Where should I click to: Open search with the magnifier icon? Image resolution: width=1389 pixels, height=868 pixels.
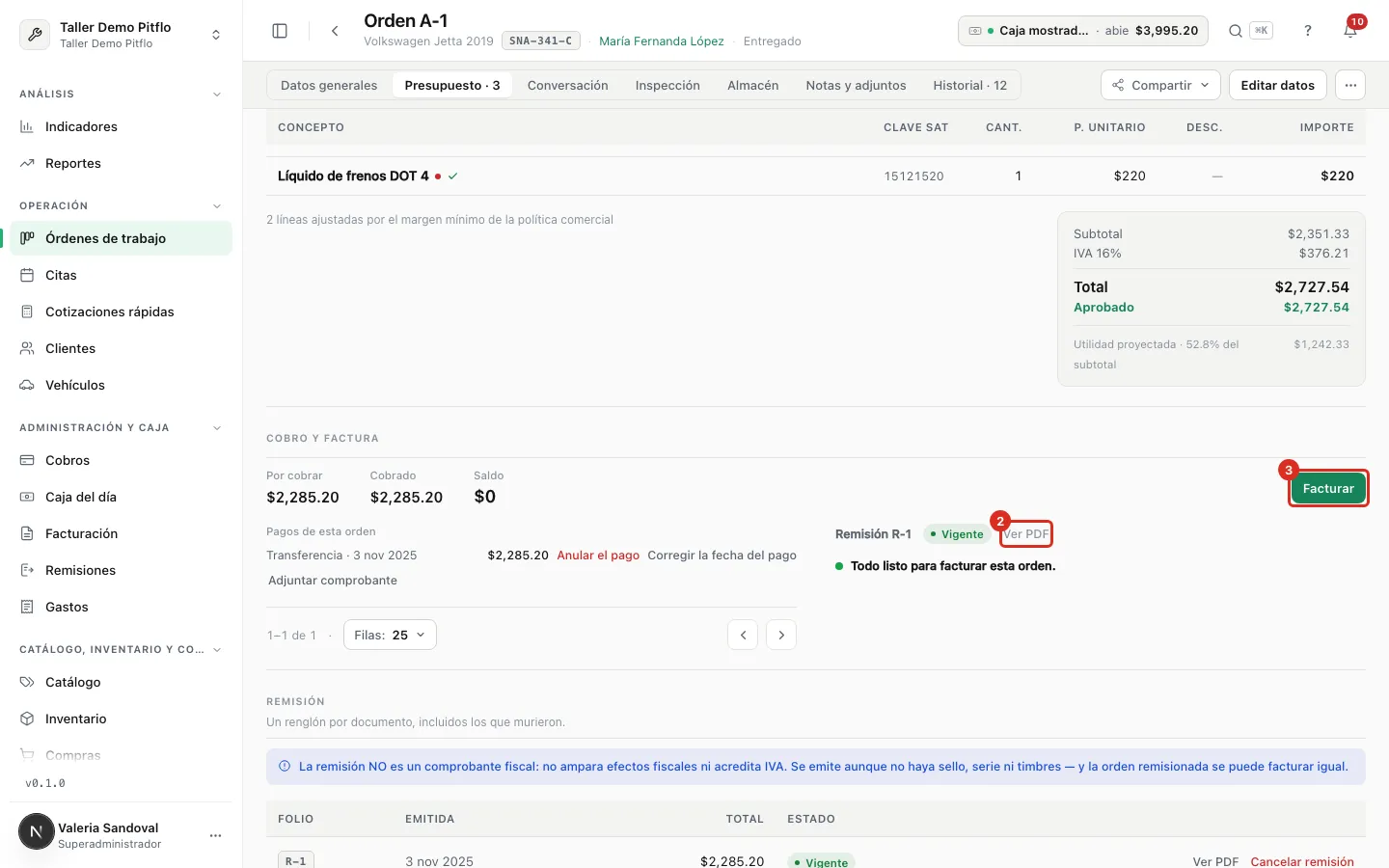coord(1235,31)
